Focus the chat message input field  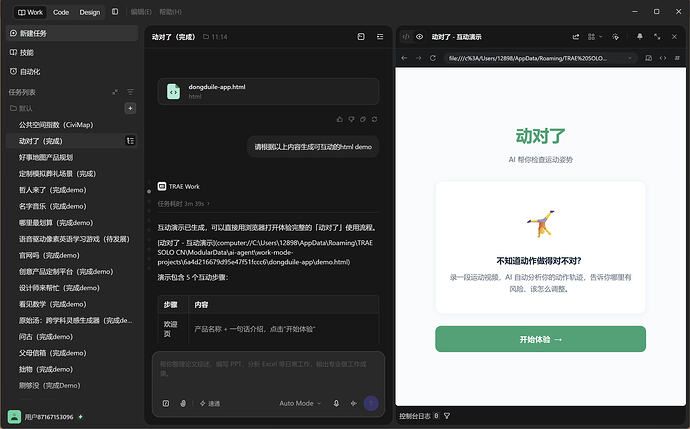click(x=268, y=369)
